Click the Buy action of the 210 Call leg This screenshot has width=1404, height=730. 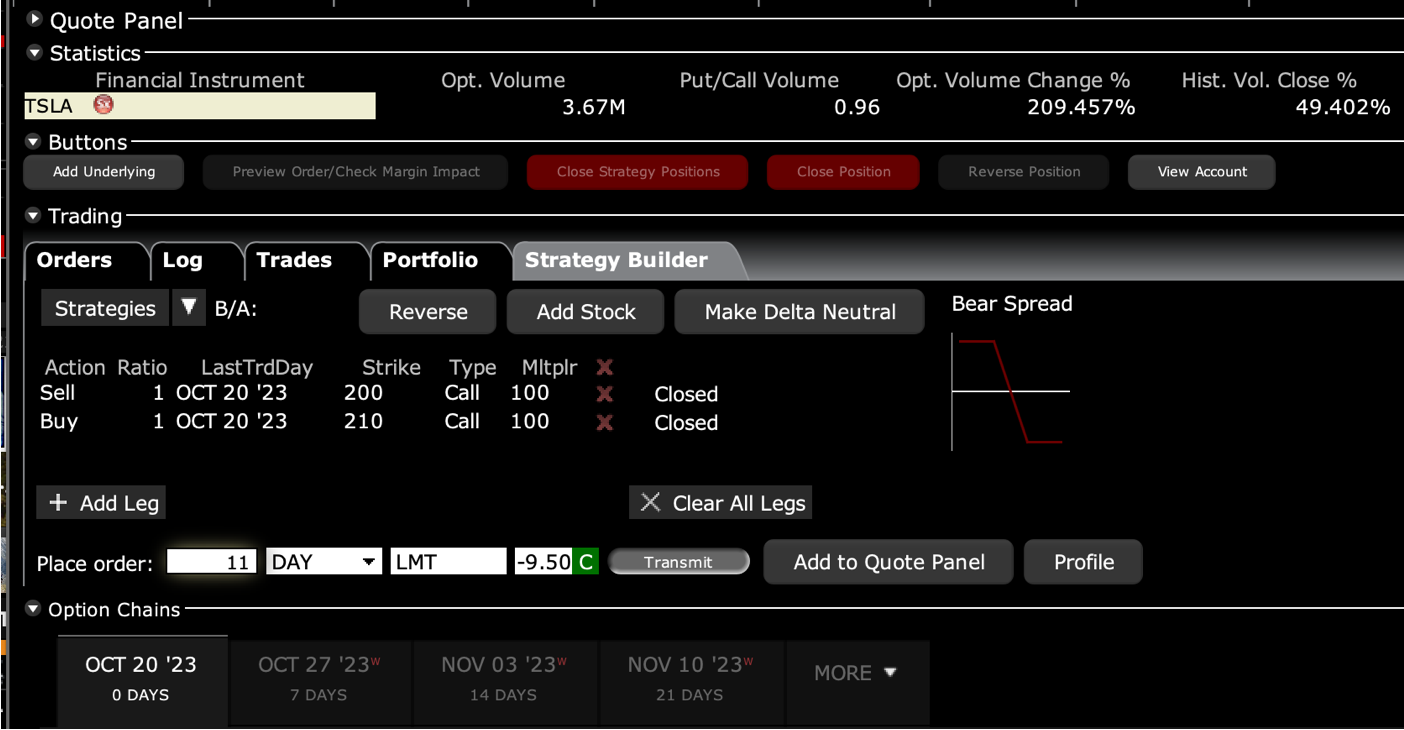pos(59,421)
